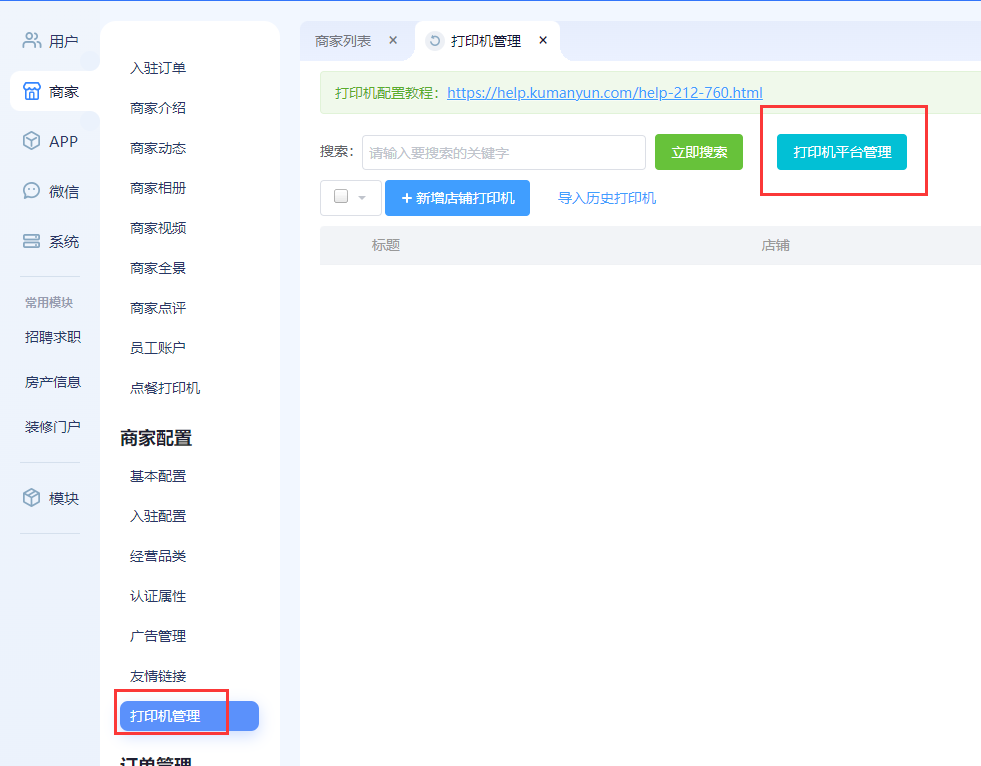The image size is (981, 766).
Task: Open 招聘求职 module shortcut
Action: 53,337
